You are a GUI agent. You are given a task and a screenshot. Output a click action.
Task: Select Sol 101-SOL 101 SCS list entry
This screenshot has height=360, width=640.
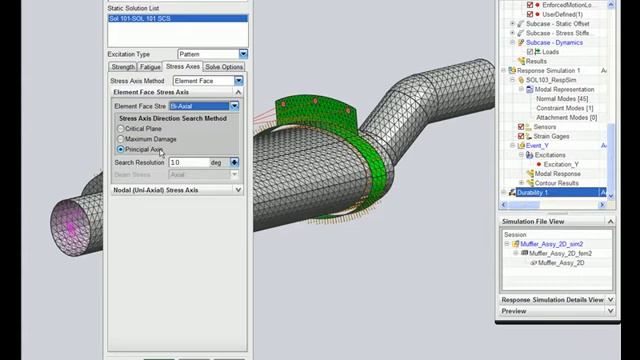178,18
